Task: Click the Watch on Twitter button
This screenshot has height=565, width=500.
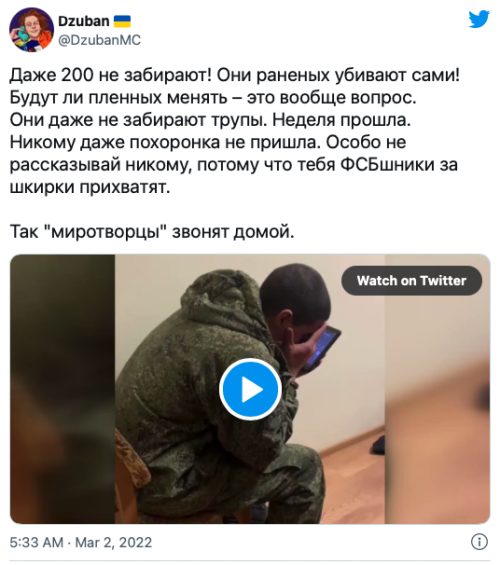Action: [411, 280]
